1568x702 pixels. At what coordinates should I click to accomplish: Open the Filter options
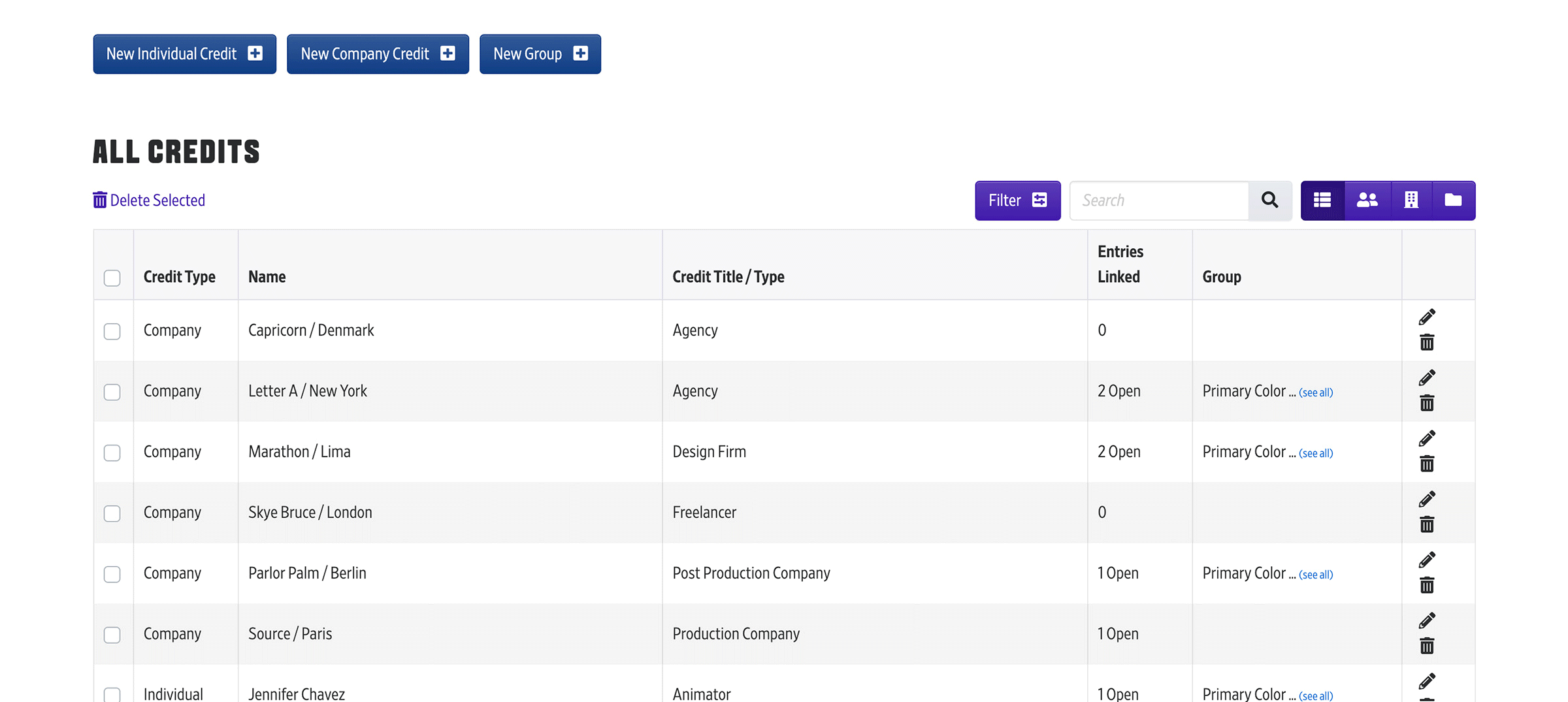pyautogui.click(x=1017, y=200)
